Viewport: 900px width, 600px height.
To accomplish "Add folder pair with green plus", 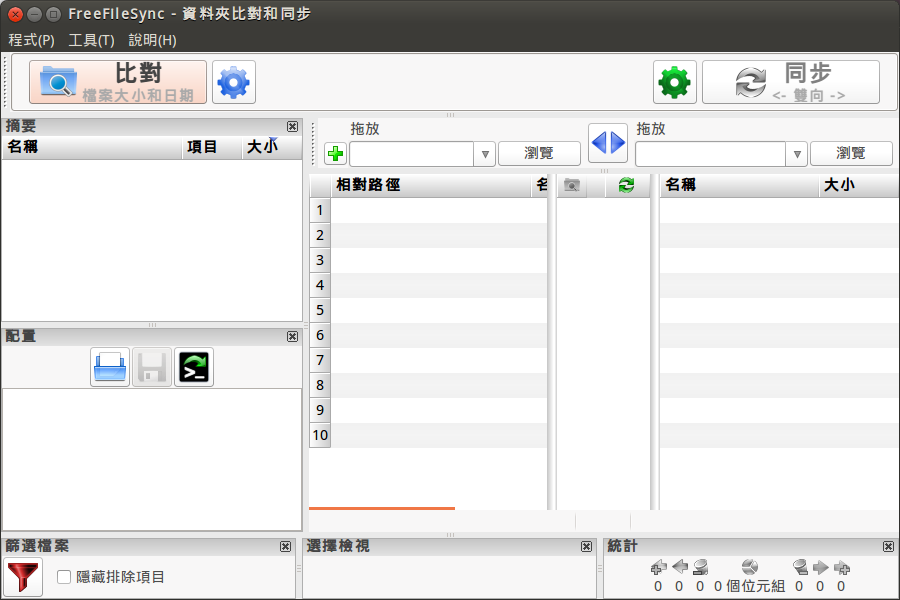I will 335,153.
